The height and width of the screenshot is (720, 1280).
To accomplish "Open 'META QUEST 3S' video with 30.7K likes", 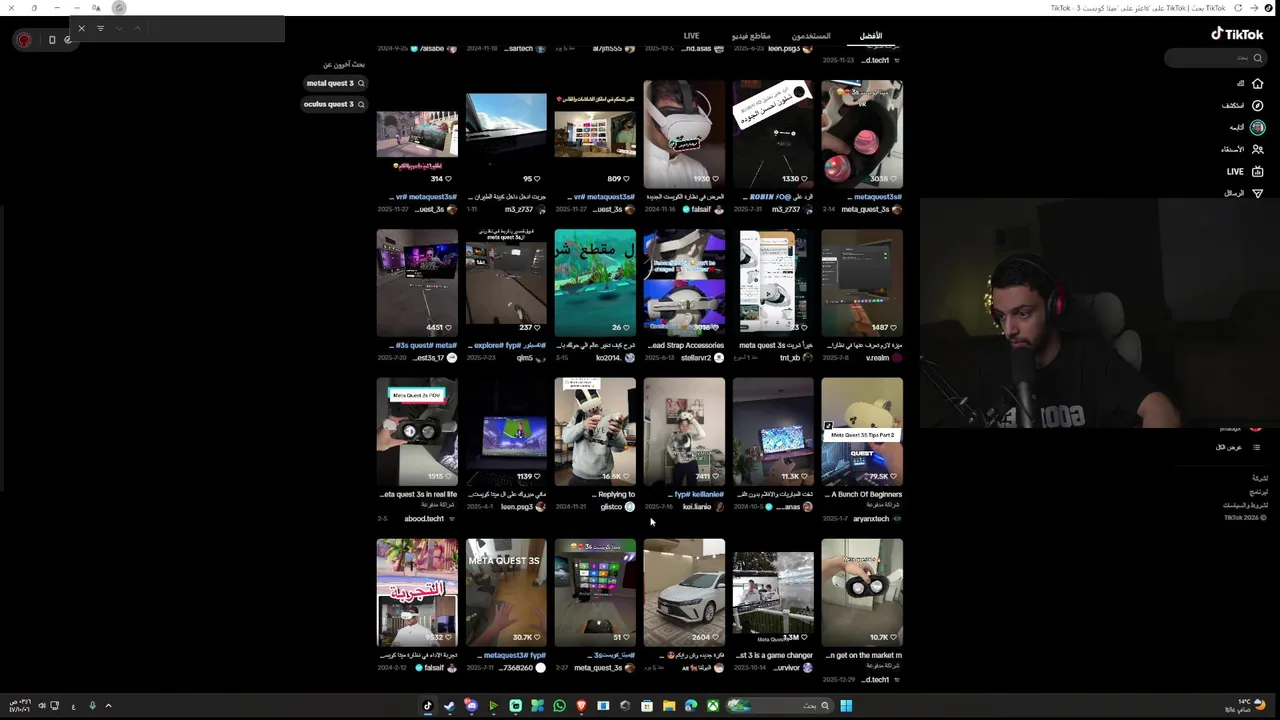I will (x=506, y=593).
